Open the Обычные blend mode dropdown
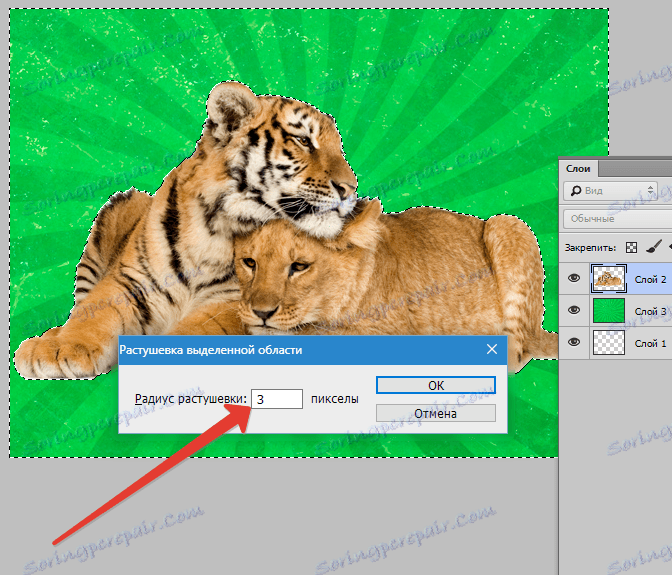Viewport: 672px width, 575px height. [617, 219]
